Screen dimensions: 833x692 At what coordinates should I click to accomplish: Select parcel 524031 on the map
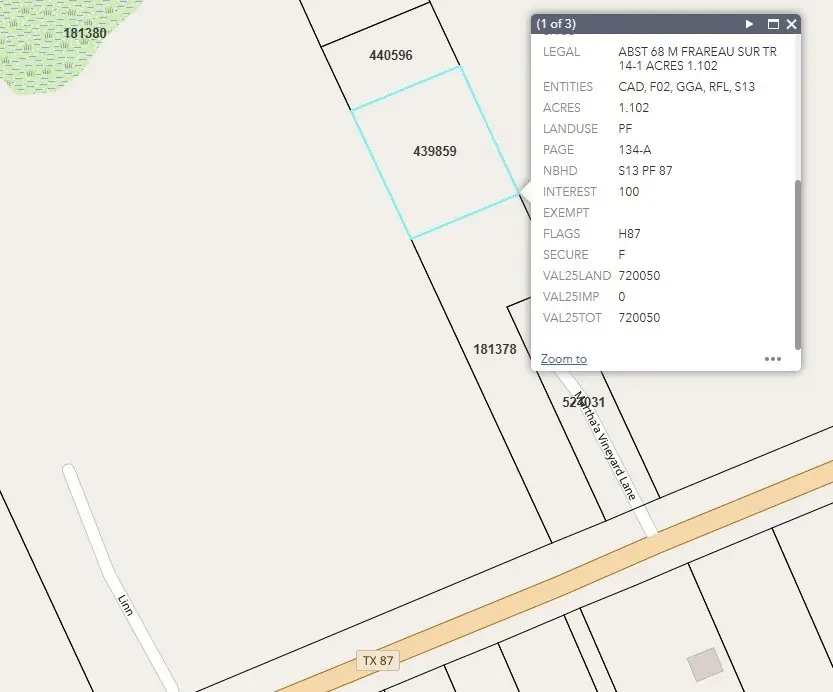click(x=583, y=402)
